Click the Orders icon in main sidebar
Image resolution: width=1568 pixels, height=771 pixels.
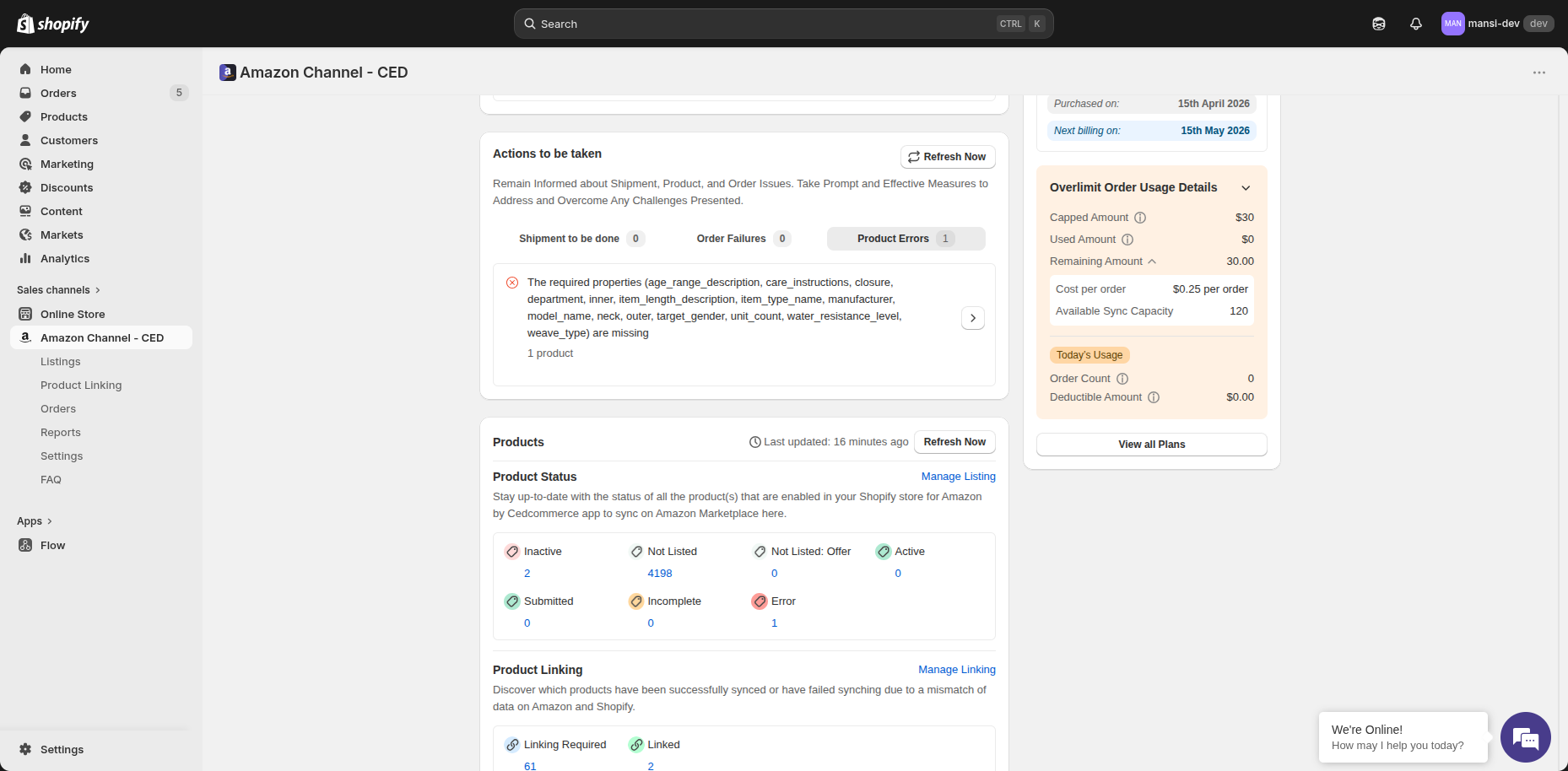pos(25,93)
